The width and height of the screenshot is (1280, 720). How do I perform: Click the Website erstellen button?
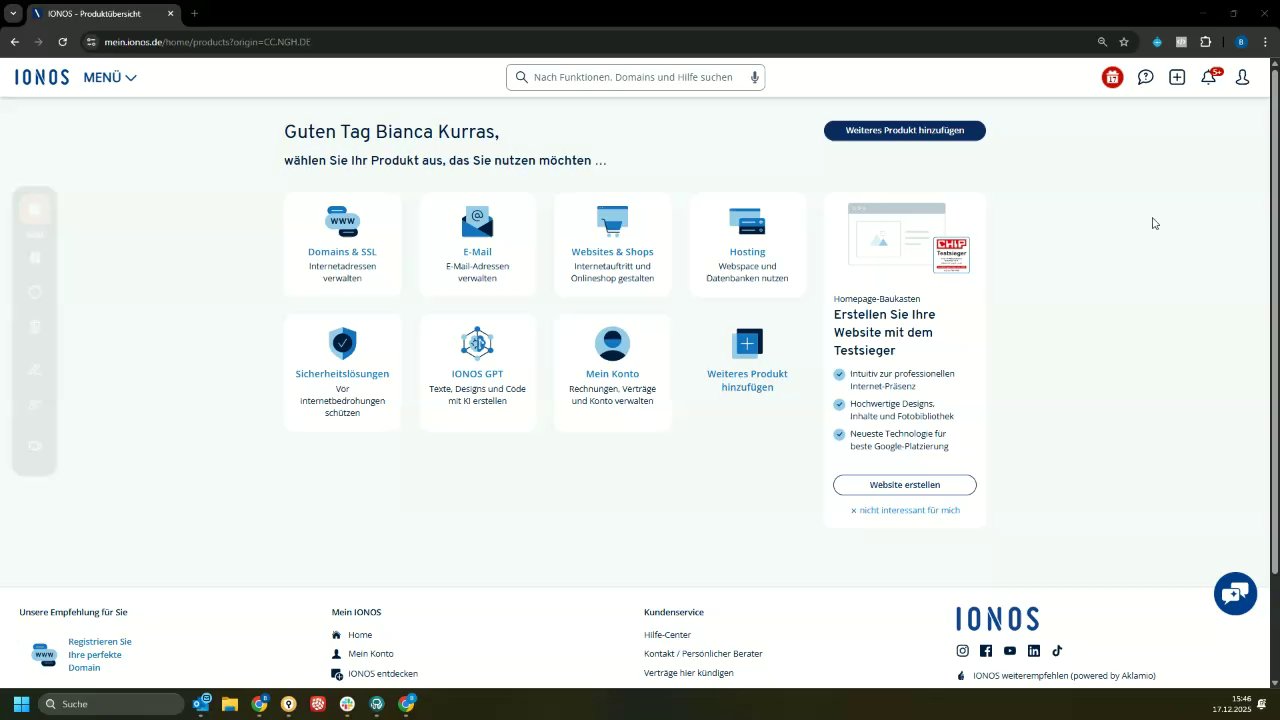tap(905, 485)
